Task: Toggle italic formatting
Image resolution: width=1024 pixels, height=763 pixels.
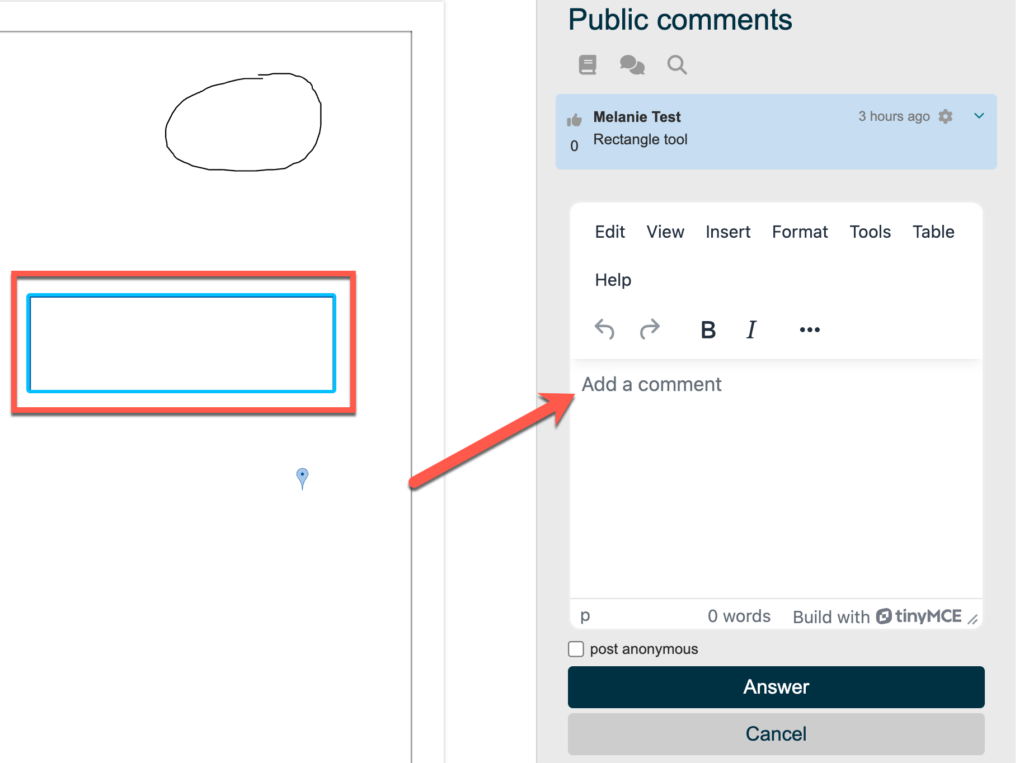Action: (752, 330)
